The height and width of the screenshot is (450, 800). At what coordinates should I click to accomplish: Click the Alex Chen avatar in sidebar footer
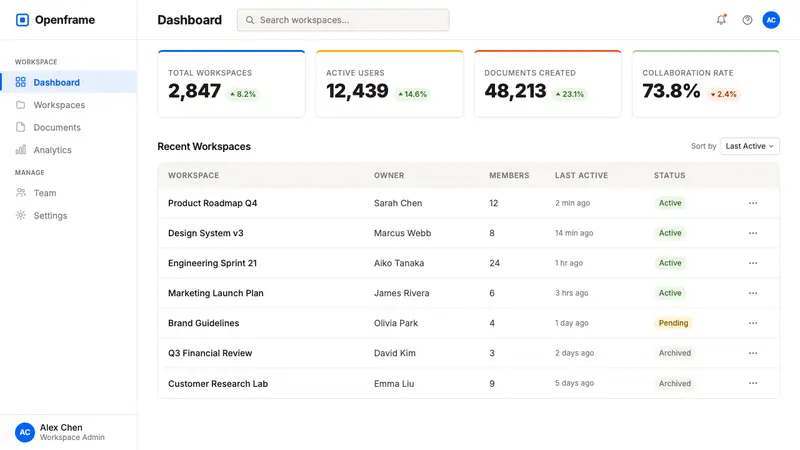(x=24, y=432)
